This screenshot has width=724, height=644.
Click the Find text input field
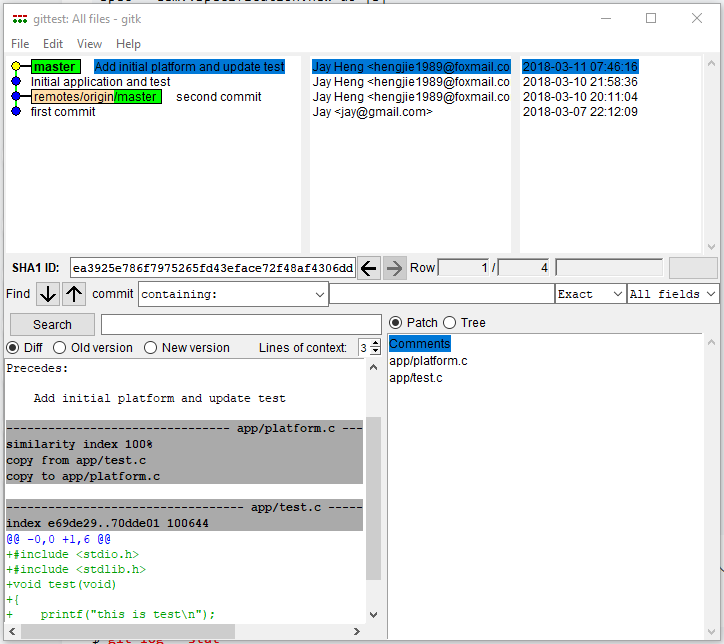(441, 294)
